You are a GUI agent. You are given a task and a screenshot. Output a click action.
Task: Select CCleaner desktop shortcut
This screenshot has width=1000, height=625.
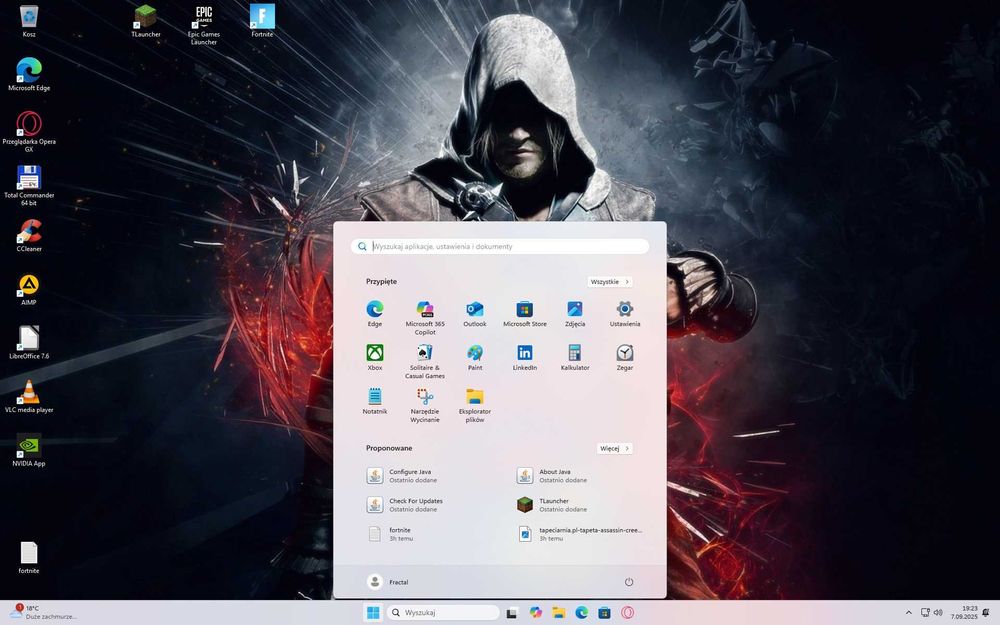click(29, 235)
